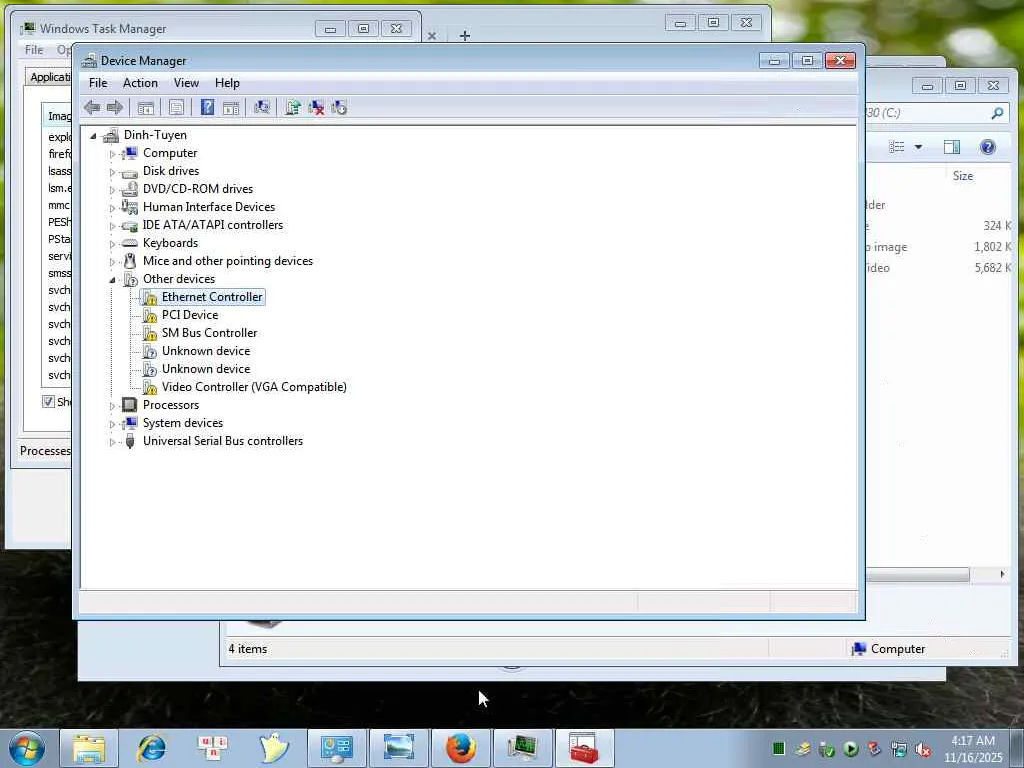Click the Task Manager monitor taskbar icon
The image size is (1024, 768).
[522, 748]
